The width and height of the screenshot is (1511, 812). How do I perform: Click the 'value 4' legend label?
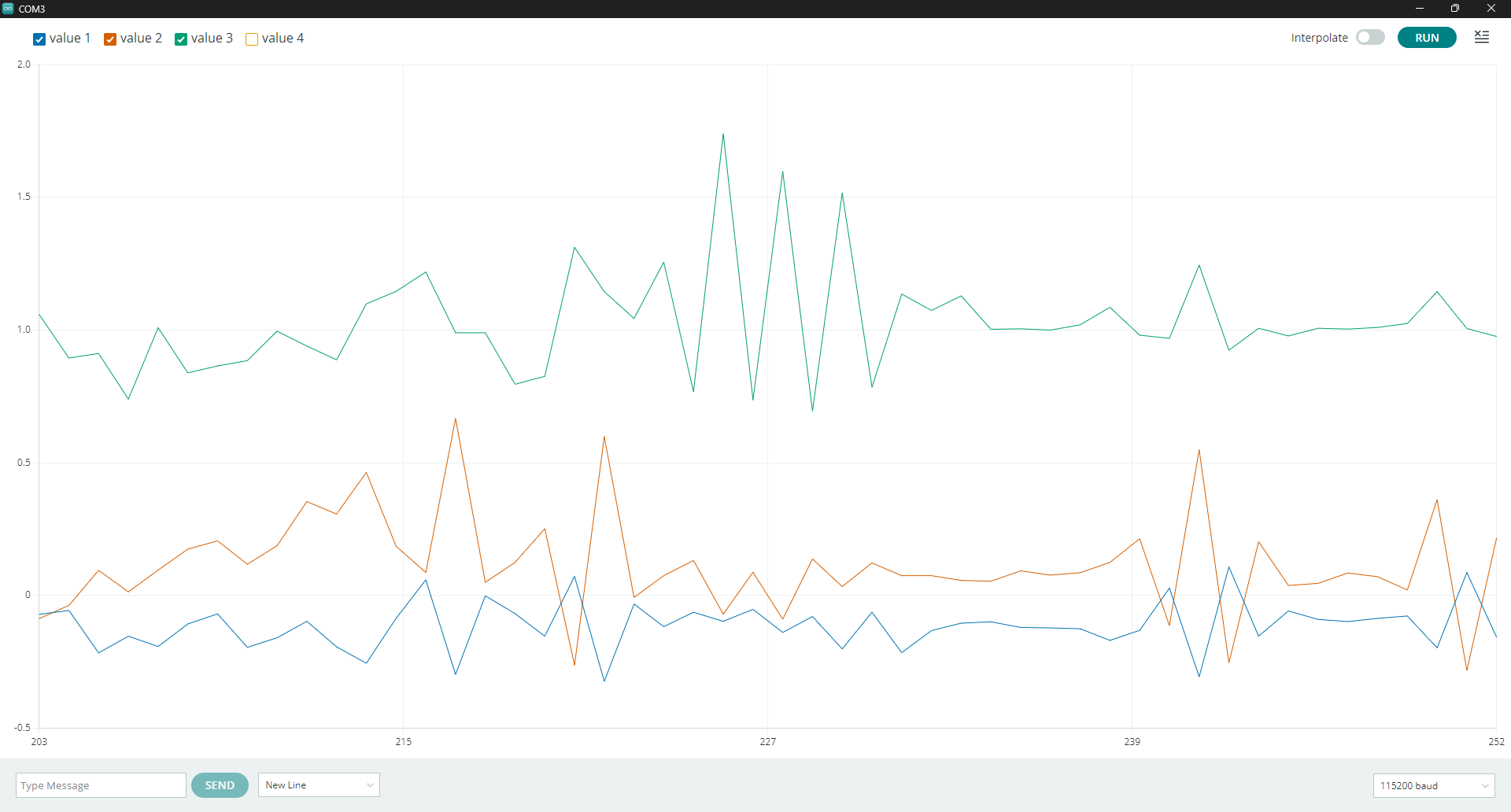[x=283, y=39]
